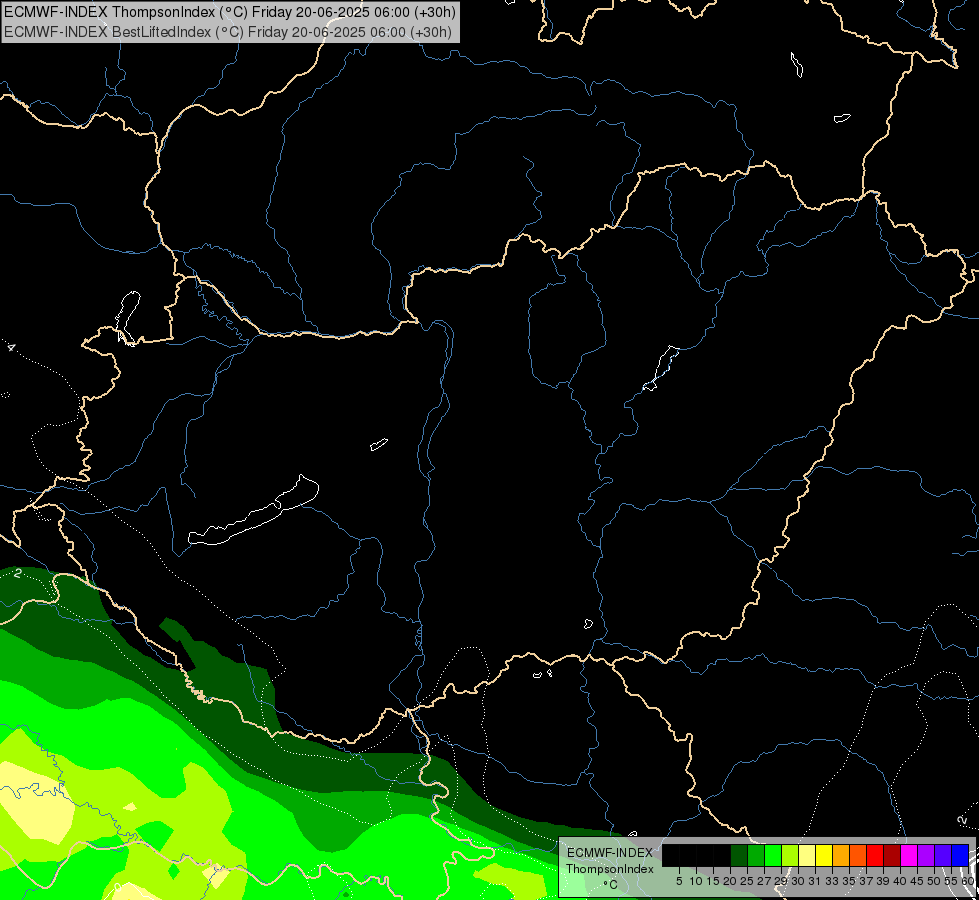
Task: Select the purple 45-50 legend swatch
Action: pos(926,855)
